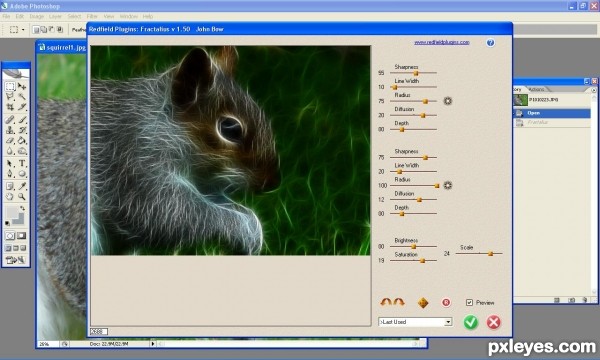The width and height of the screenshot is (600, 360).
Task: Create new snapshot via camera icon
Action: [571, 300]
